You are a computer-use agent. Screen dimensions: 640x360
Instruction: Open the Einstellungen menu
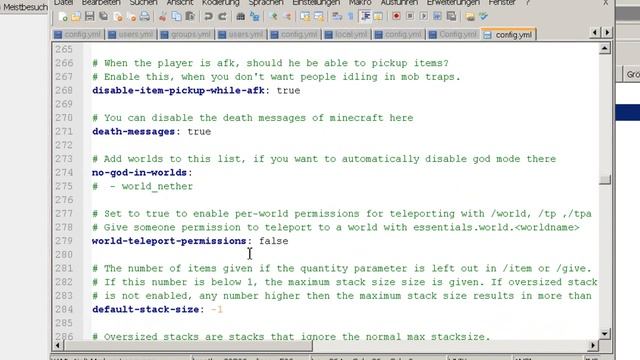(x=316, y=2)
